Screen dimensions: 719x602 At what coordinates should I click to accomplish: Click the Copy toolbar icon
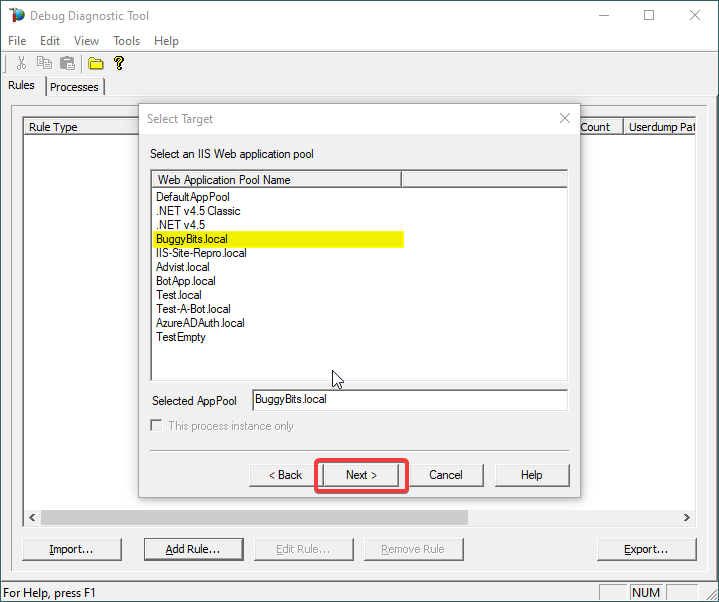click(44, 63)
